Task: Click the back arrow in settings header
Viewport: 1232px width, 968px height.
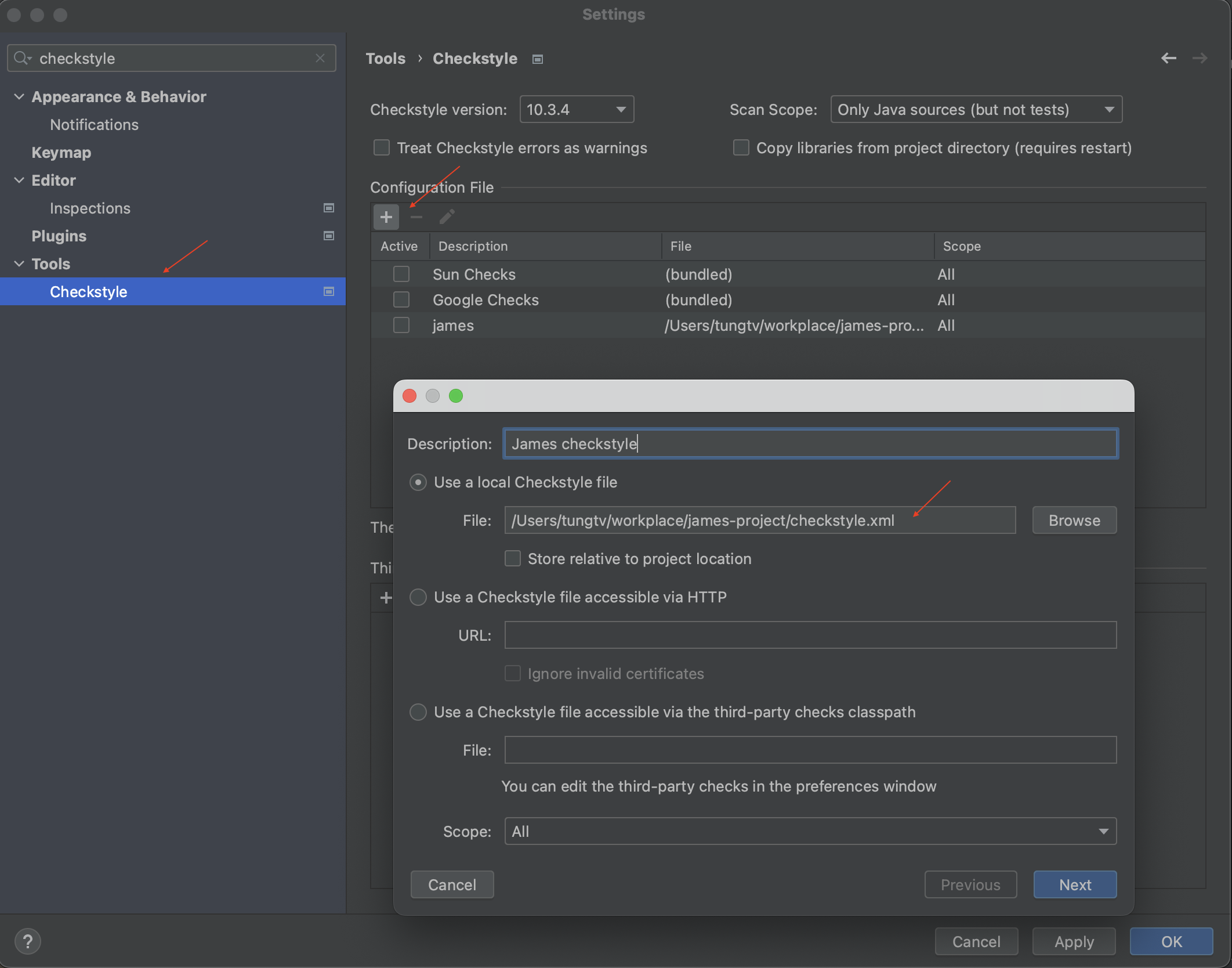Action: pyautogui.click(x=1168, y=58)
